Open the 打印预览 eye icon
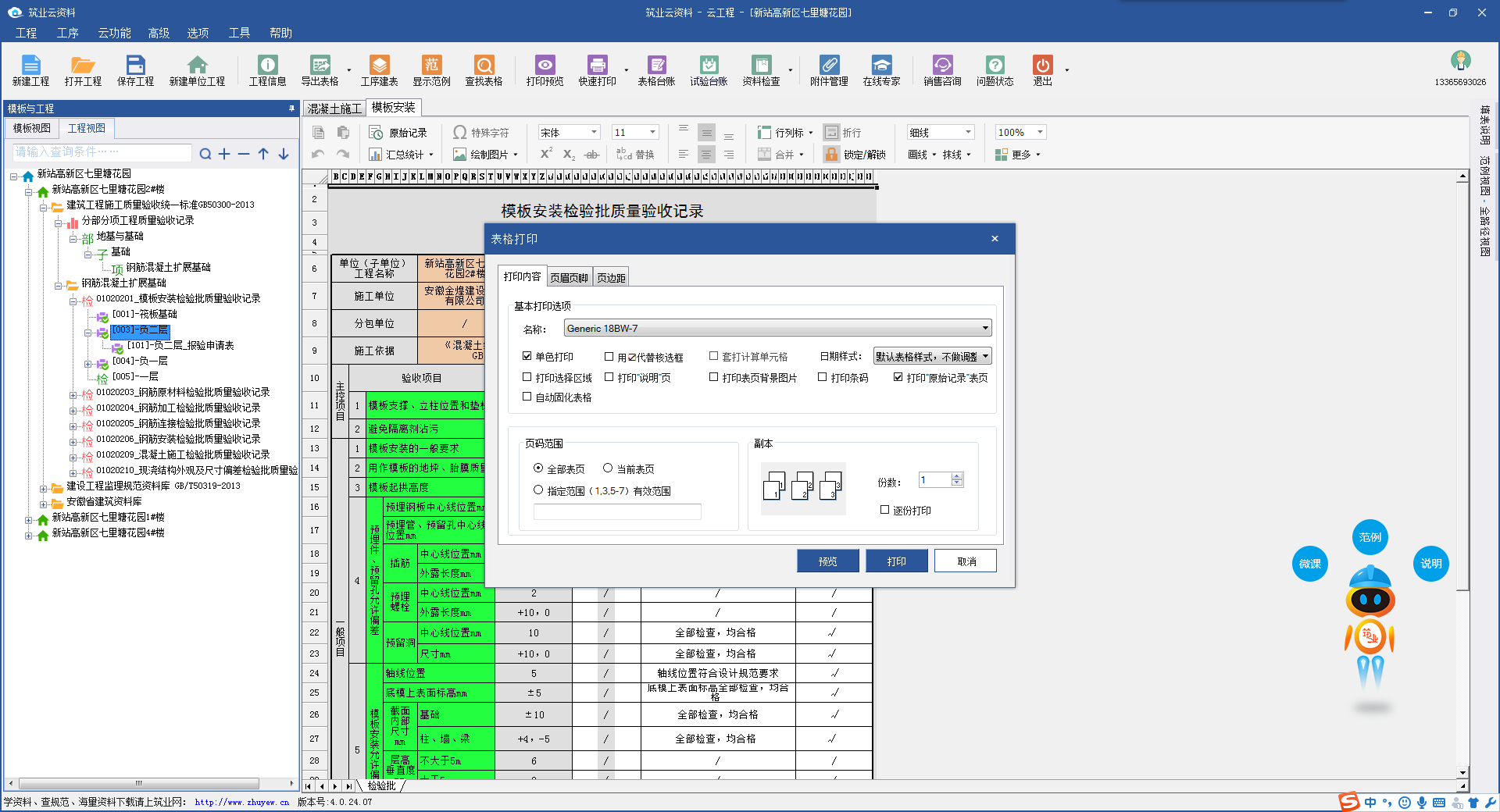The width and height of the screenshot is (1500, 812). (545, 66)
